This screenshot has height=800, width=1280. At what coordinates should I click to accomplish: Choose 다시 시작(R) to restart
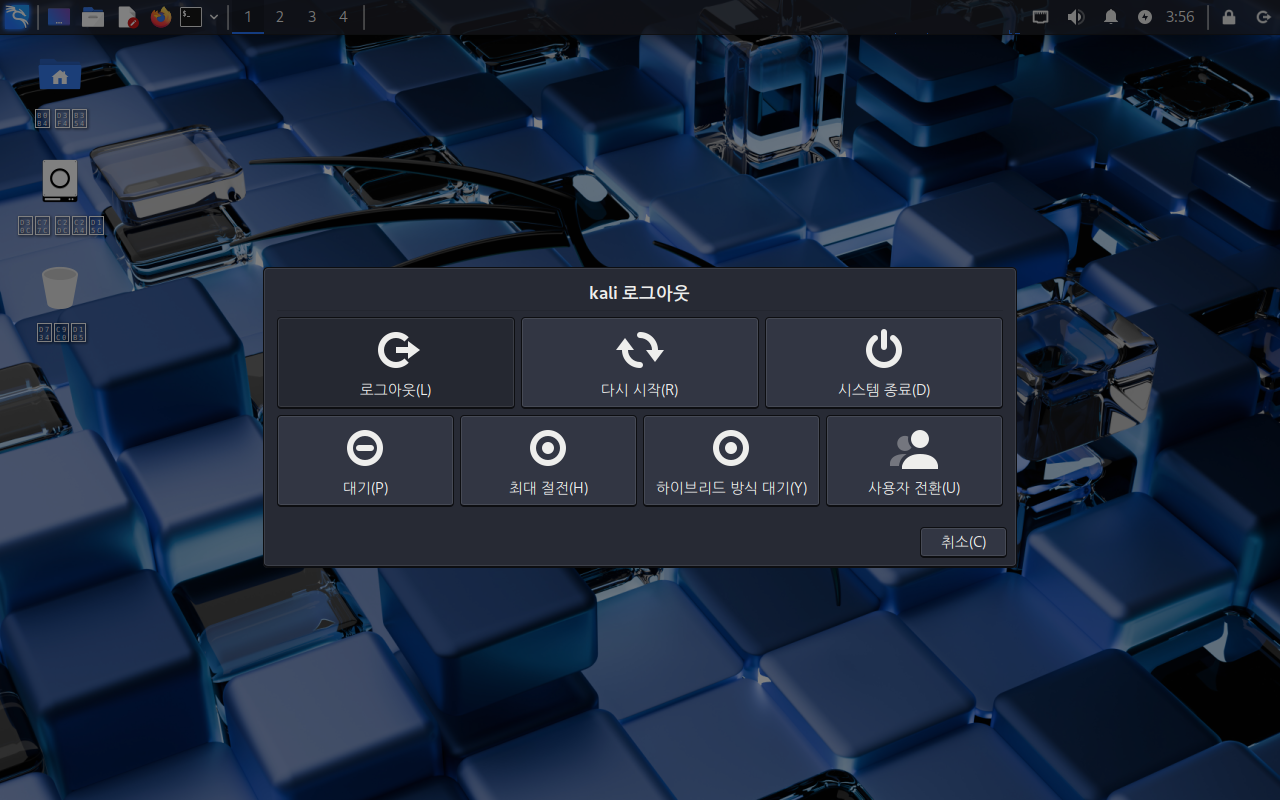click(x=639, y=362)
